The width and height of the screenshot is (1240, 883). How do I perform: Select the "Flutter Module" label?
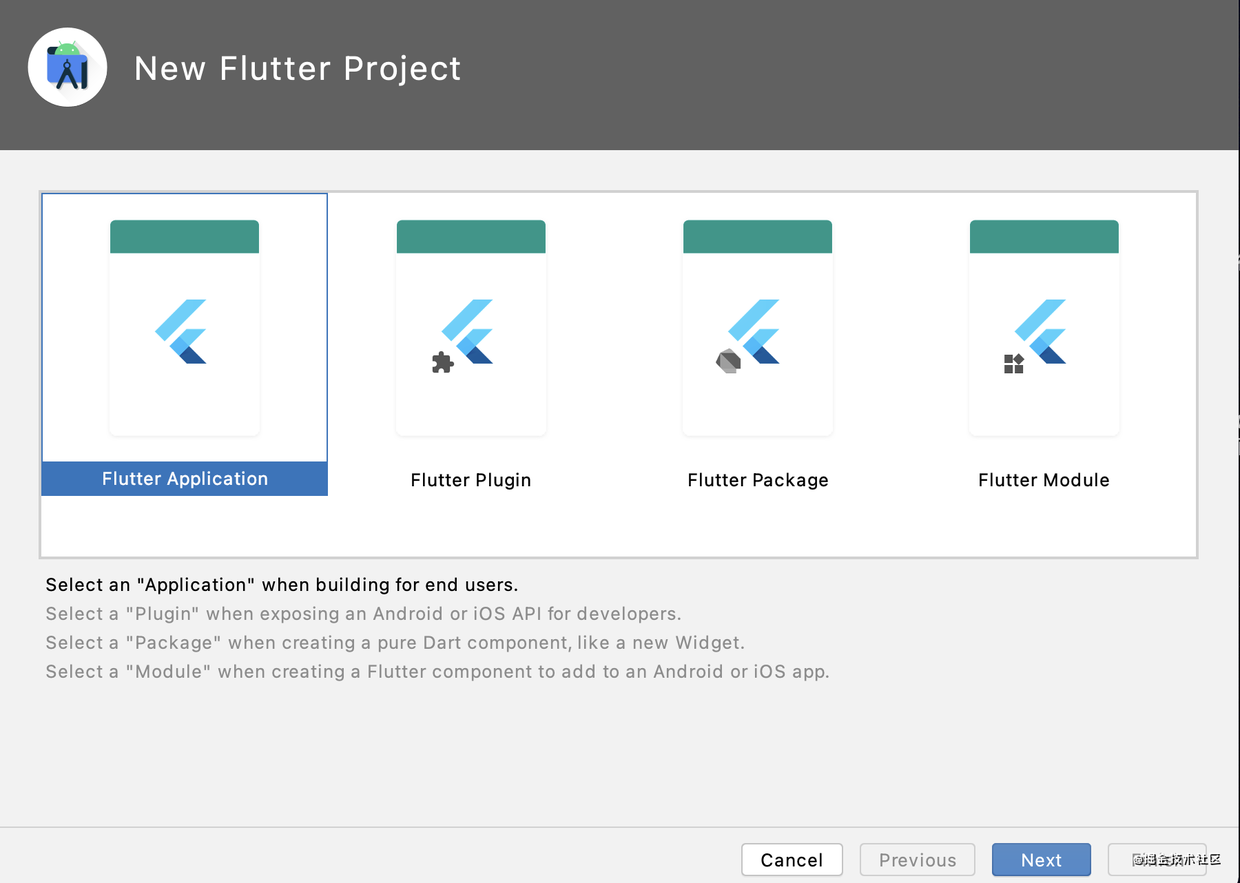click(x=1044, y=480)
